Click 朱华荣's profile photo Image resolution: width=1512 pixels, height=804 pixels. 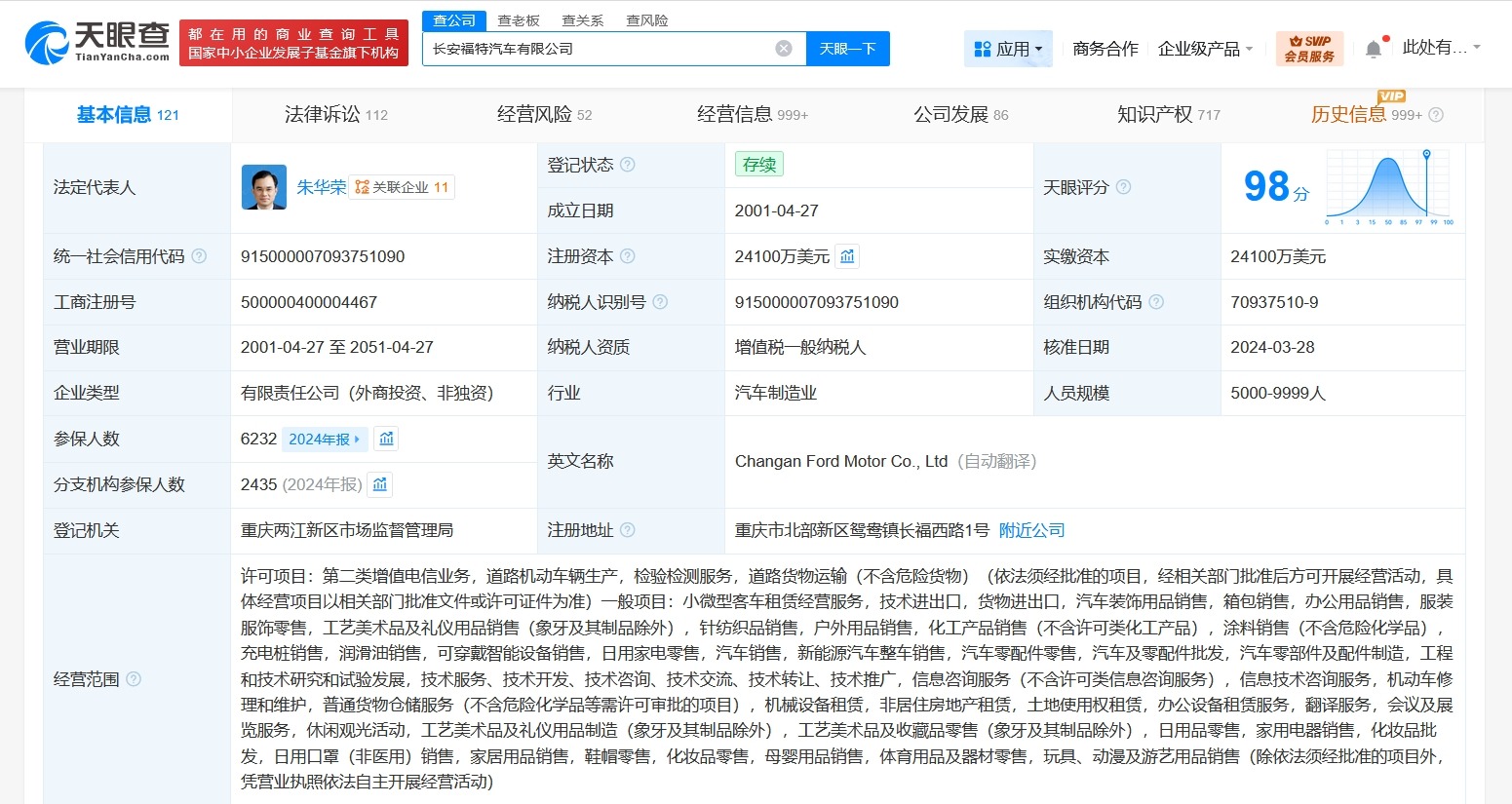tap(262, 187)
